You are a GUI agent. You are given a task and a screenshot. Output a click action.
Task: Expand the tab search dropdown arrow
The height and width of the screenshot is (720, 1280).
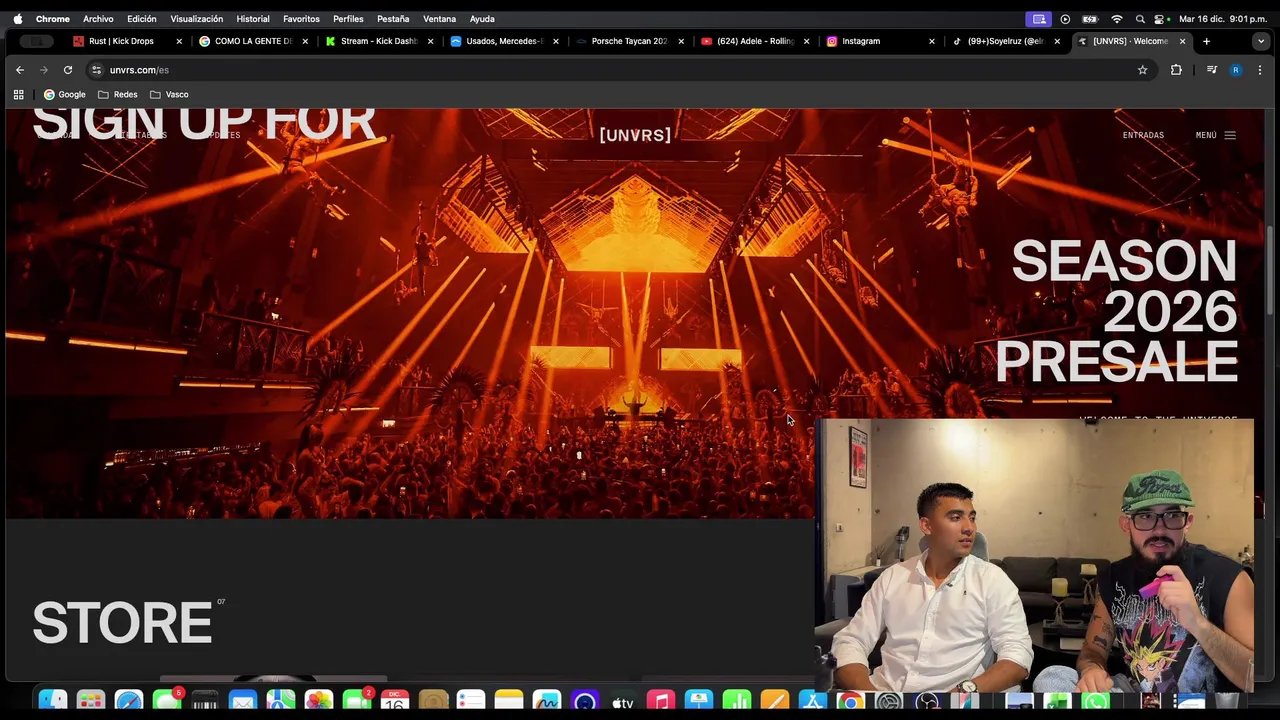coord(1259,41)
